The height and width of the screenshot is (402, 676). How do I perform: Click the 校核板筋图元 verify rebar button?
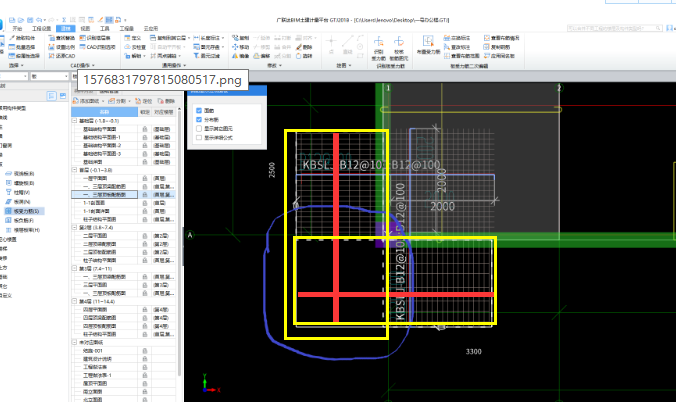[399, 48]
